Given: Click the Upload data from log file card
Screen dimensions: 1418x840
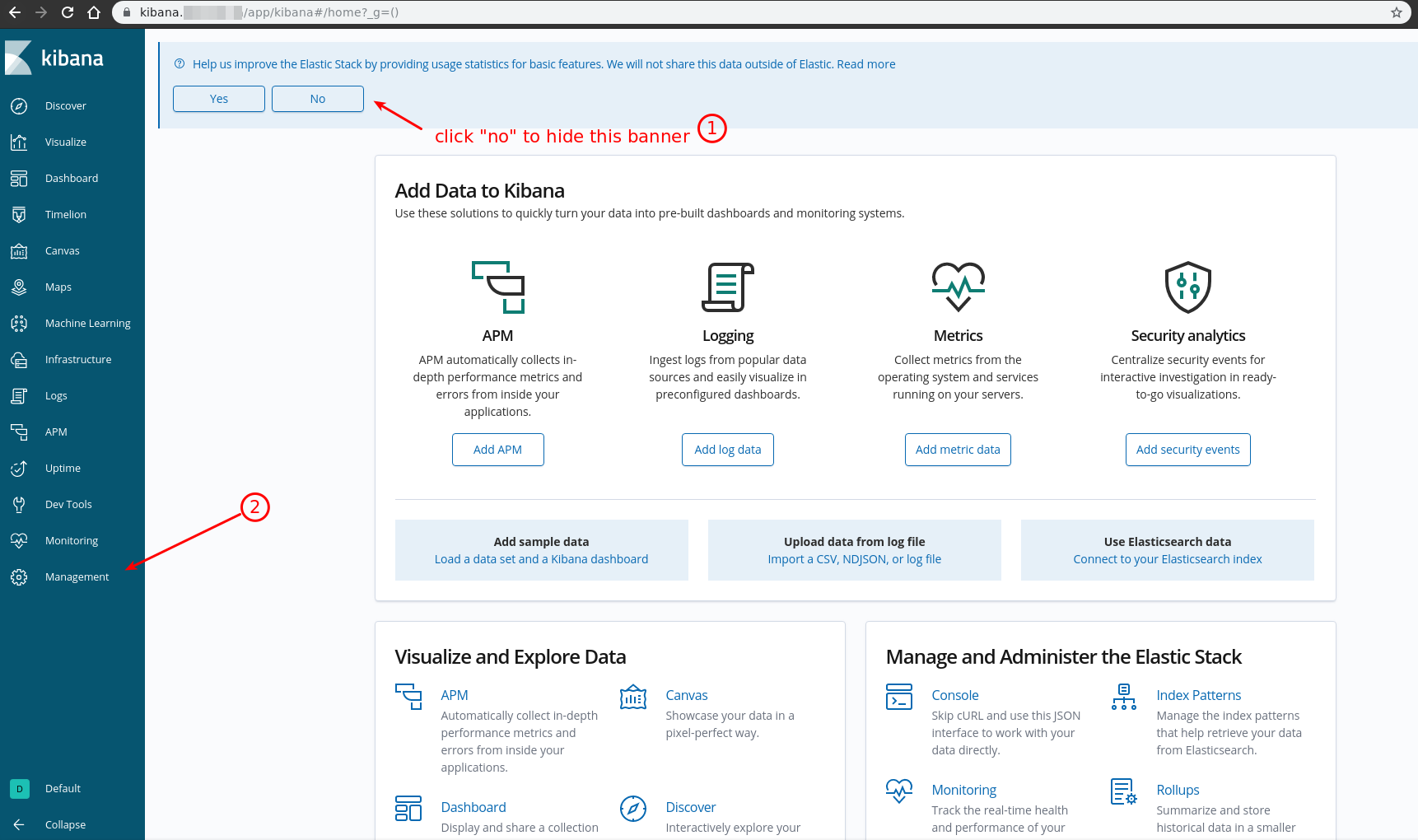Looking at the screenshot, I should coord(855,550).
